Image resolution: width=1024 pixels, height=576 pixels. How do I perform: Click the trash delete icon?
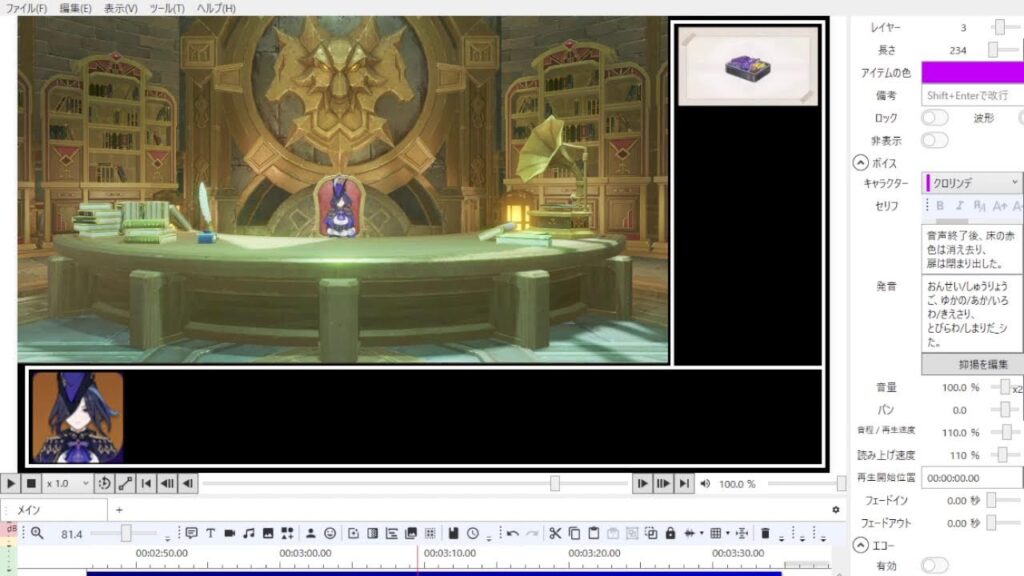(x=765, y=533)
